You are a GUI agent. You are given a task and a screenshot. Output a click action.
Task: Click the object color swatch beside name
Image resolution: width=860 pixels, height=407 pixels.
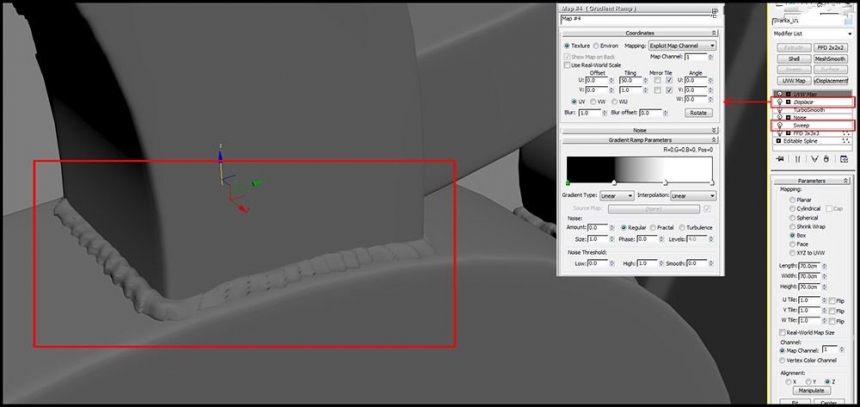[850, 20]
